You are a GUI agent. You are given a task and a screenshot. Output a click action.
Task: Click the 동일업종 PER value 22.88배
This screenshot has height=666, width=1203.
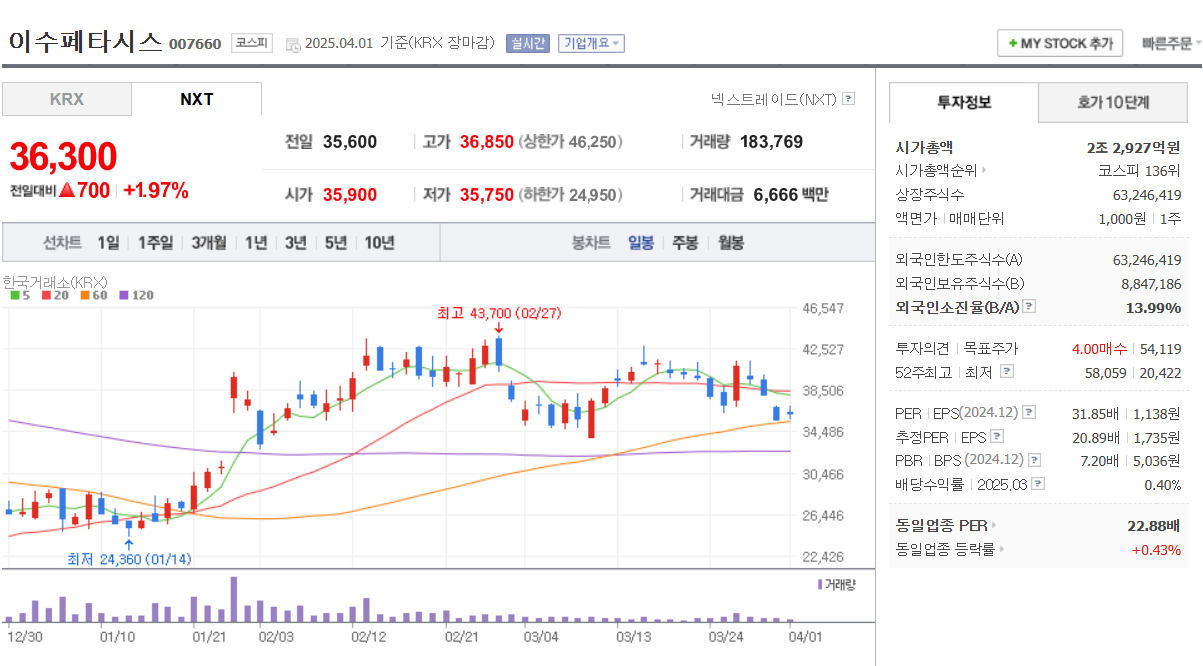tap(1154, 525)
